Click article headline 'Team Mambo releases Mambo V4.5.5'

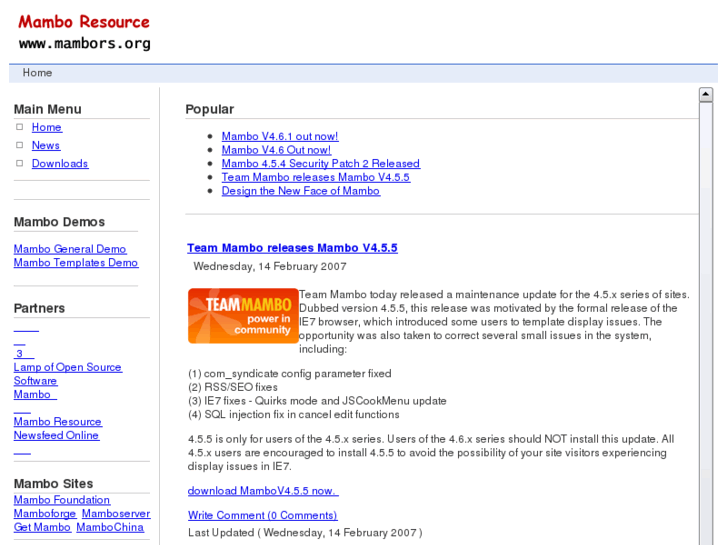coord(292,248)
